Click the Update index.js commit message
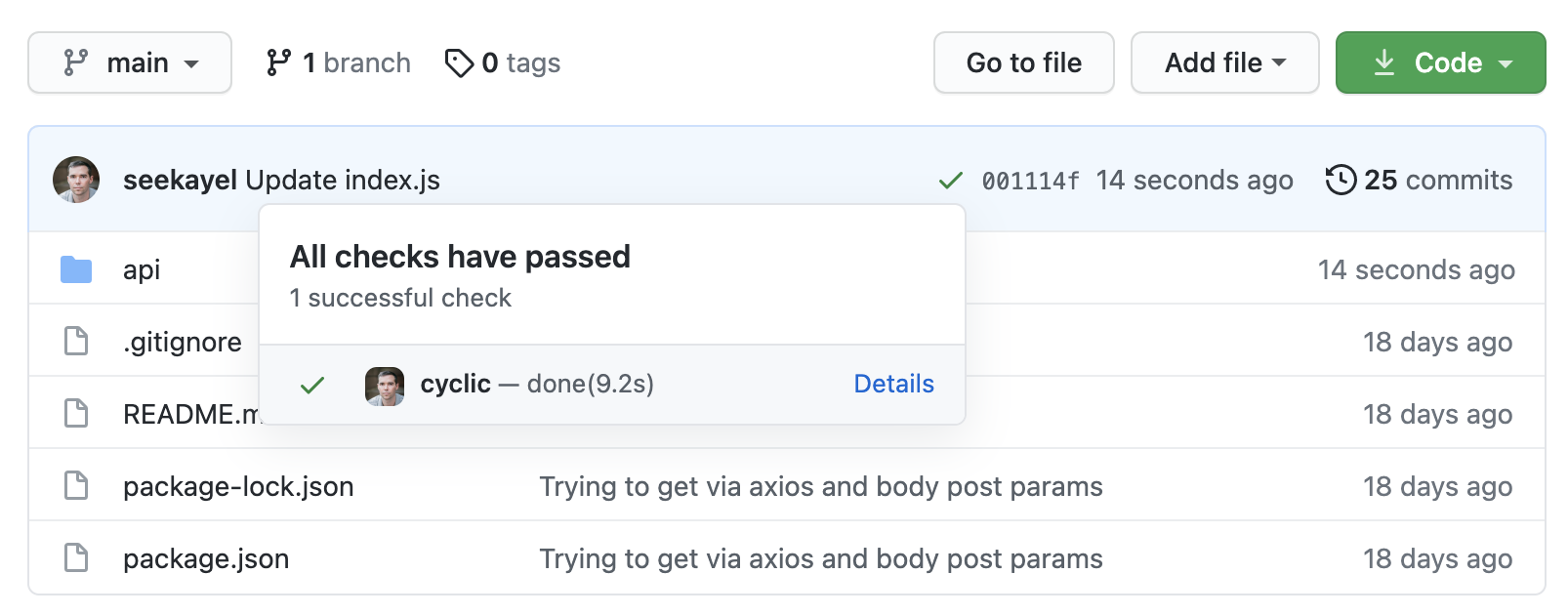1568x615 pixels. coord(343,180)
